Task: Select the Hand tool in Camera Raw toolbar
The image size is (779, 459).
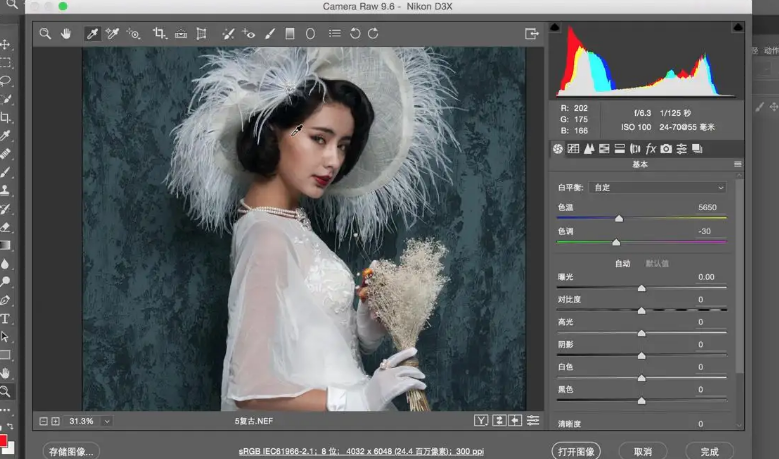Action: [x=67, y=33]
